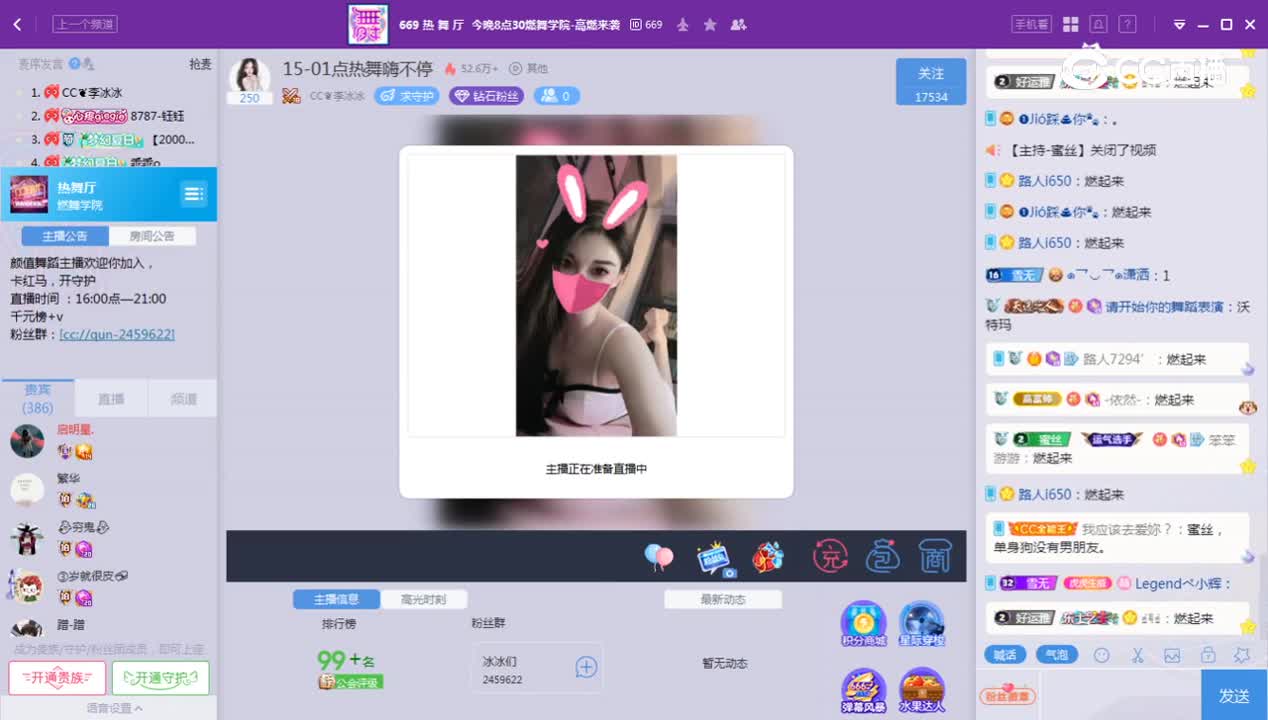Open the notification bell icon in title bar

coord(1098,24)
